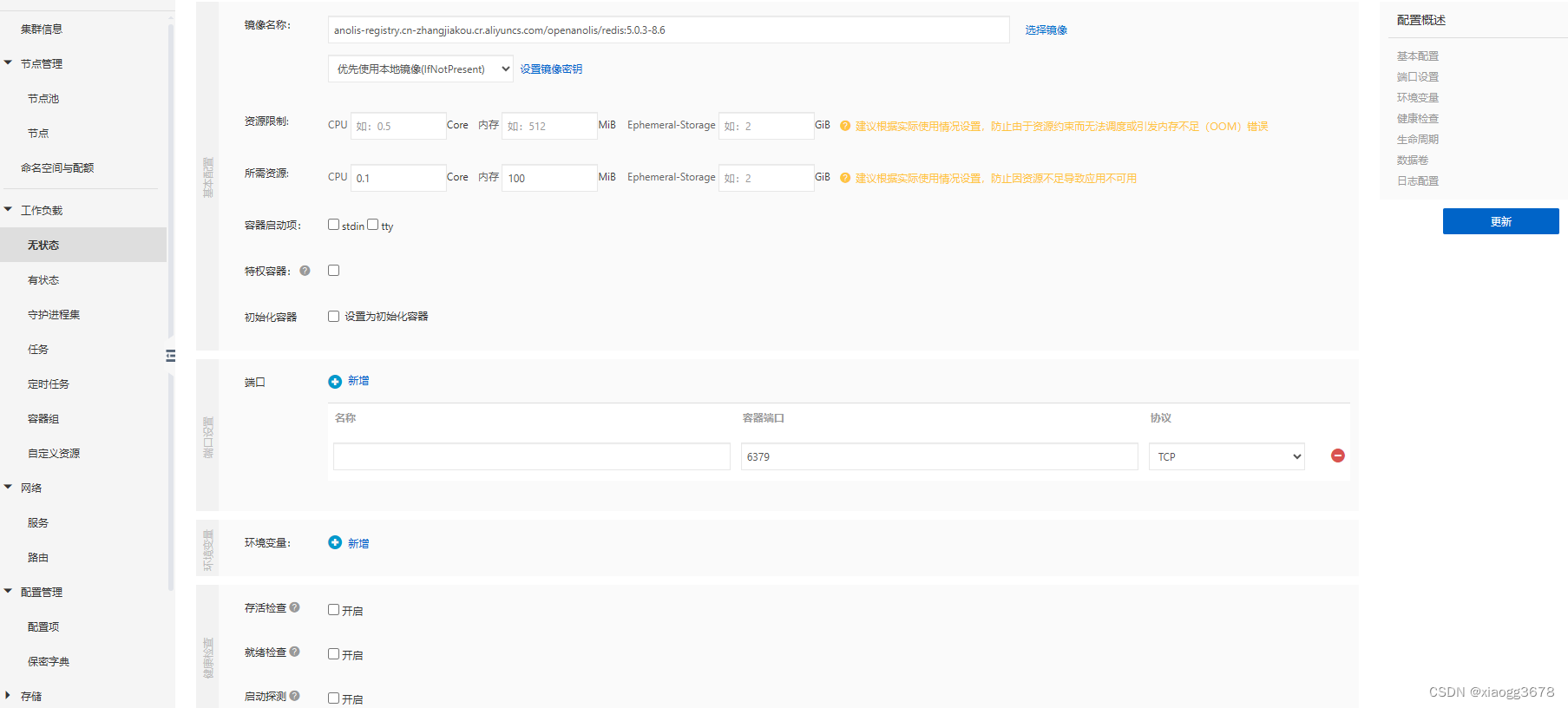The width and height of the screenshot is (1568, 708).
Task: Jump to 日志配置 in 配置概述
Action: [x=1418, y=180]
